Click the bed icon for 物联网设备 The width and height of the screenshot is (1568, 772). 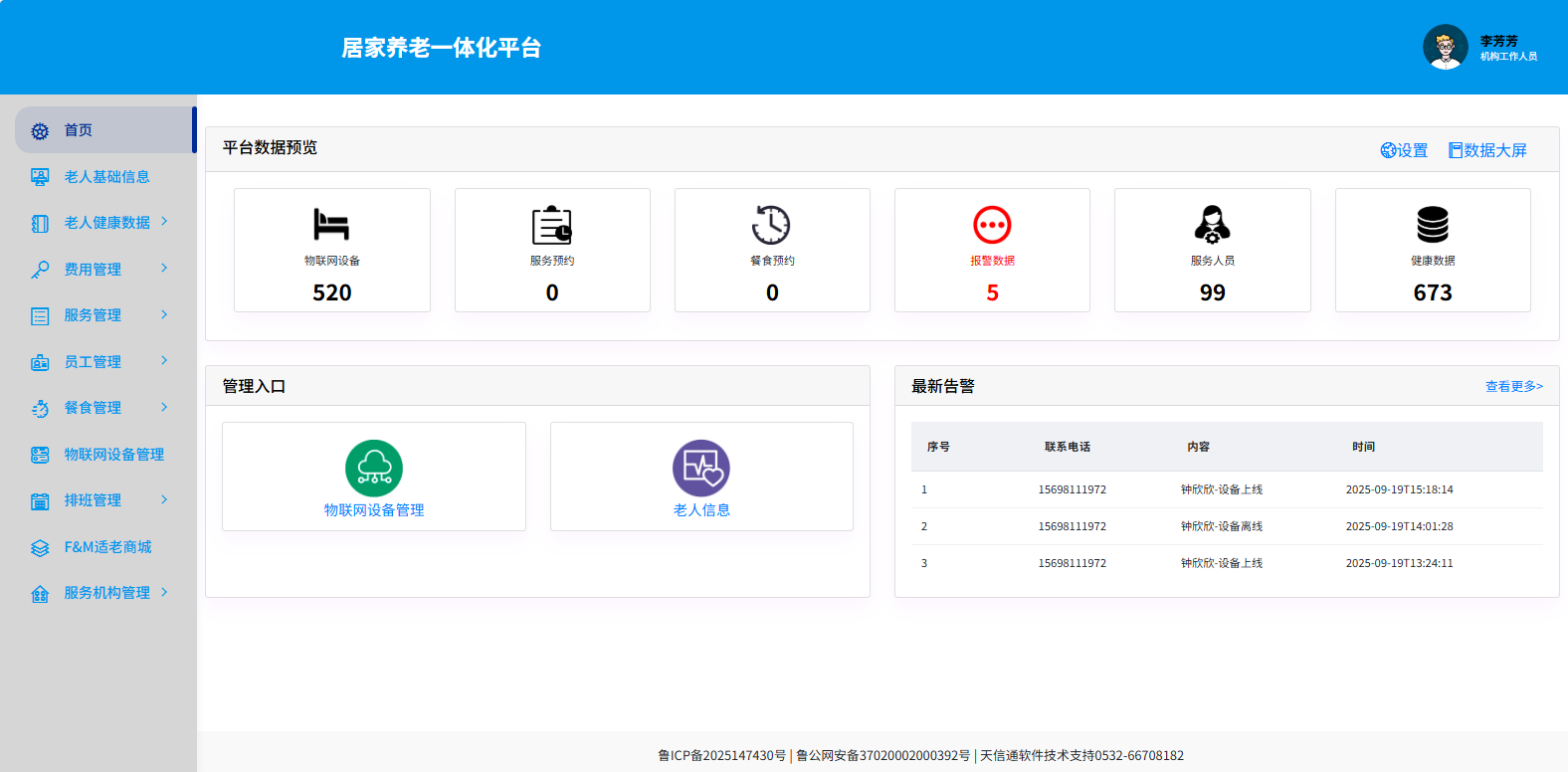(331, 225)
